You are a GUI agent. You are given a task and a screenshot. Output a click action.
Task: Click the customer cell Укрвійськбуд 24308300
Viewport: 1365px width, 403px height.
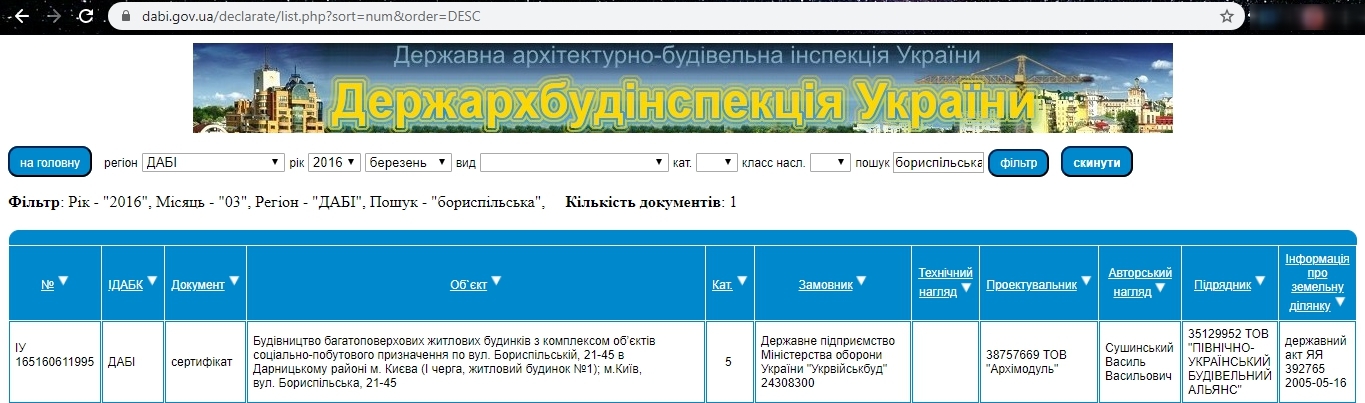pos(834,362)
